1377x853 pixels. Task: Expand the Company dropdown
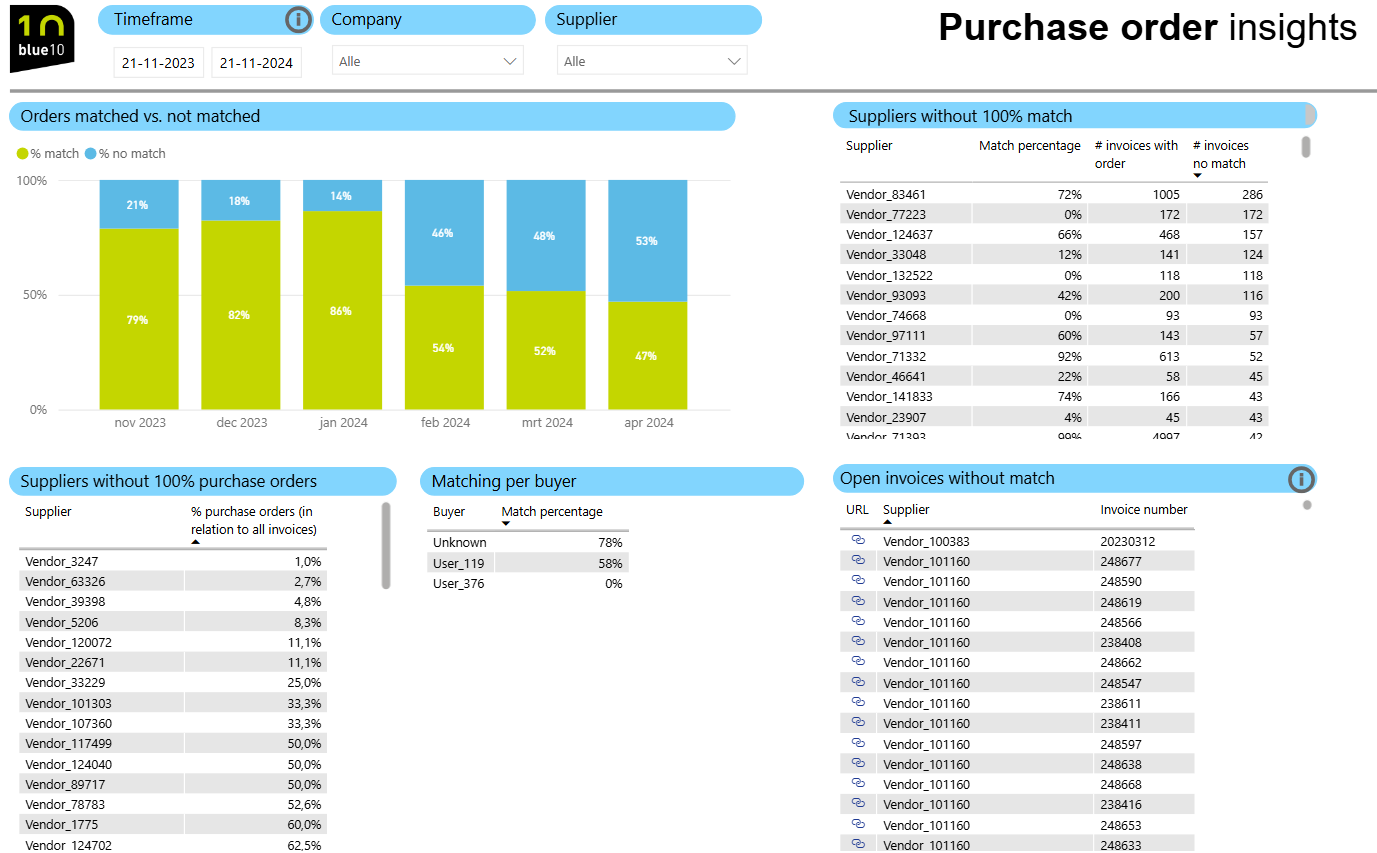coord(427,62)
